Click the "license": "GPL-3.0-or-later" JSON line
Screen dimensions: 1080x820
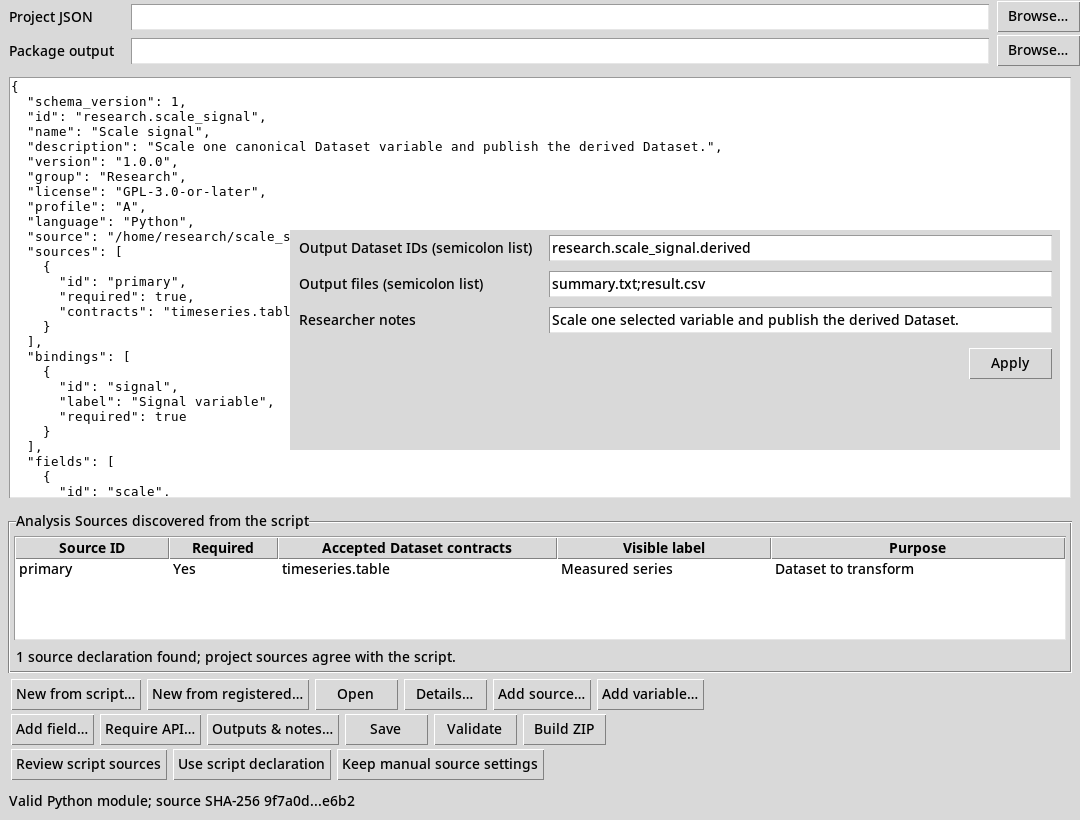[147, 192]
